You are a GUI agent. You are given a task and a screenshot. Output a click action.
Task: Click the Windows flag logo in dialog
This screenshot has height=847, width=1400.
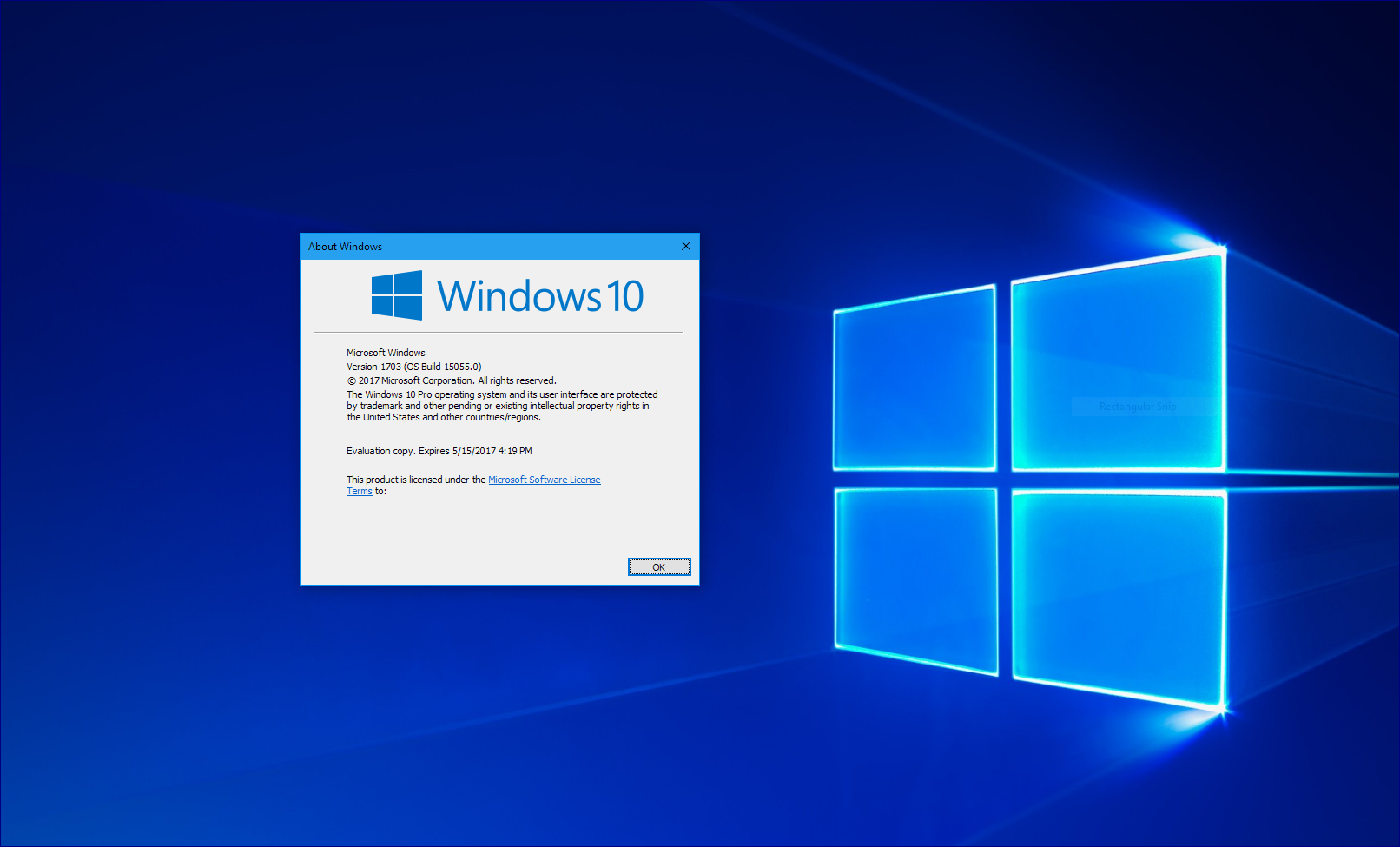point(397,295)
